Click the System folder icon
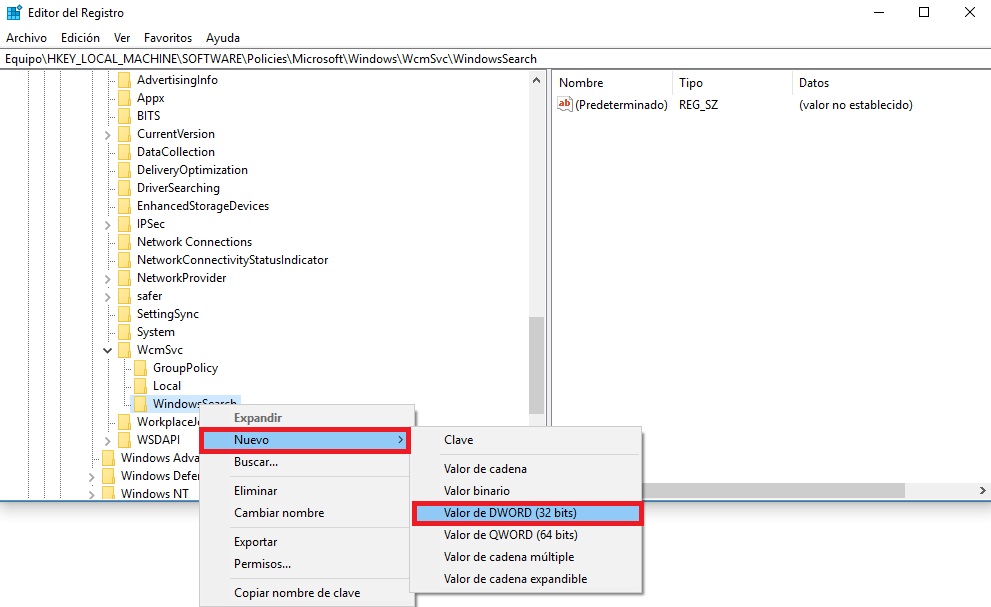The width and height of the screenshot is (991, 607). pyautogui.click(x=125, y=332)
